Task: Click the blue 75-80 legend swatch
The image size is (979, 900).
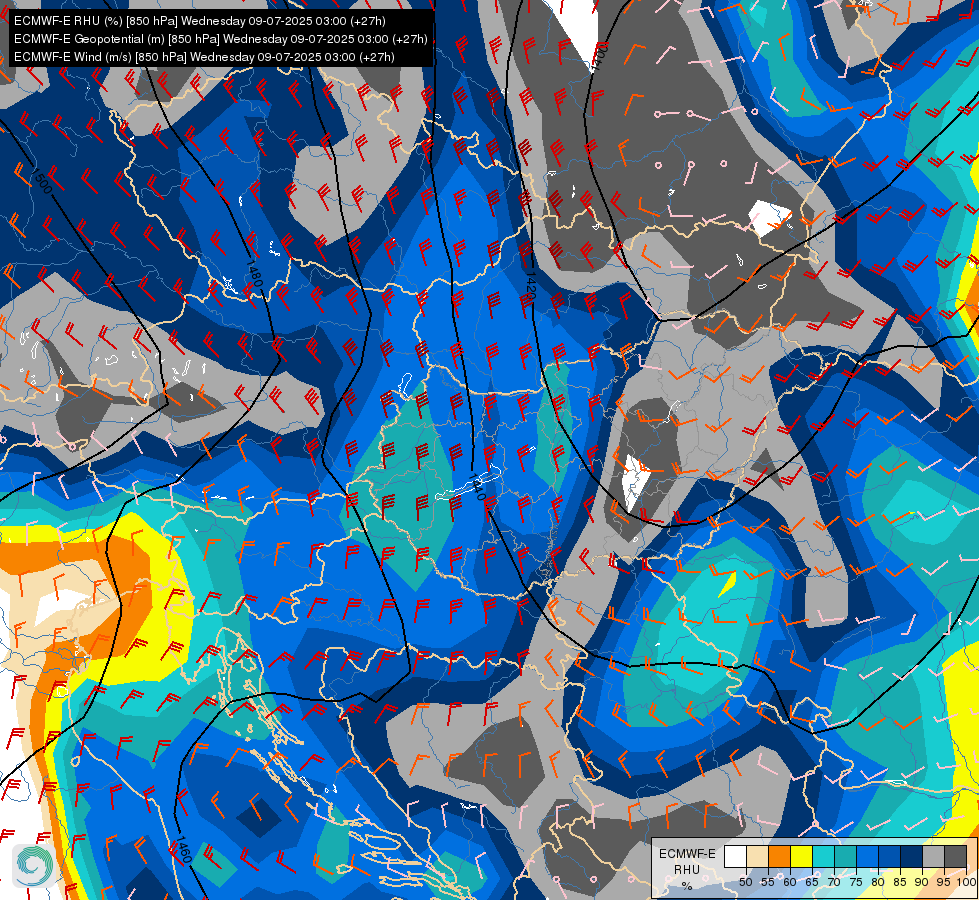Action: [867, 856]
